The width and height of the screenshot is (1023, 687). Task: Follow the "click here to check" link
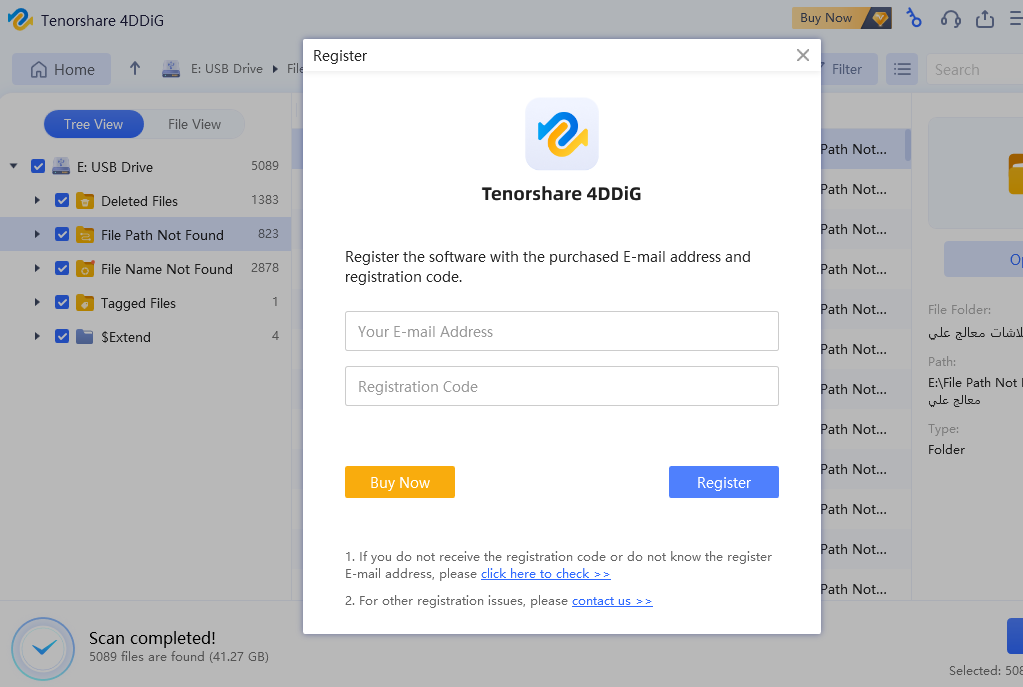pyautogui.click(x=545, y=573)
